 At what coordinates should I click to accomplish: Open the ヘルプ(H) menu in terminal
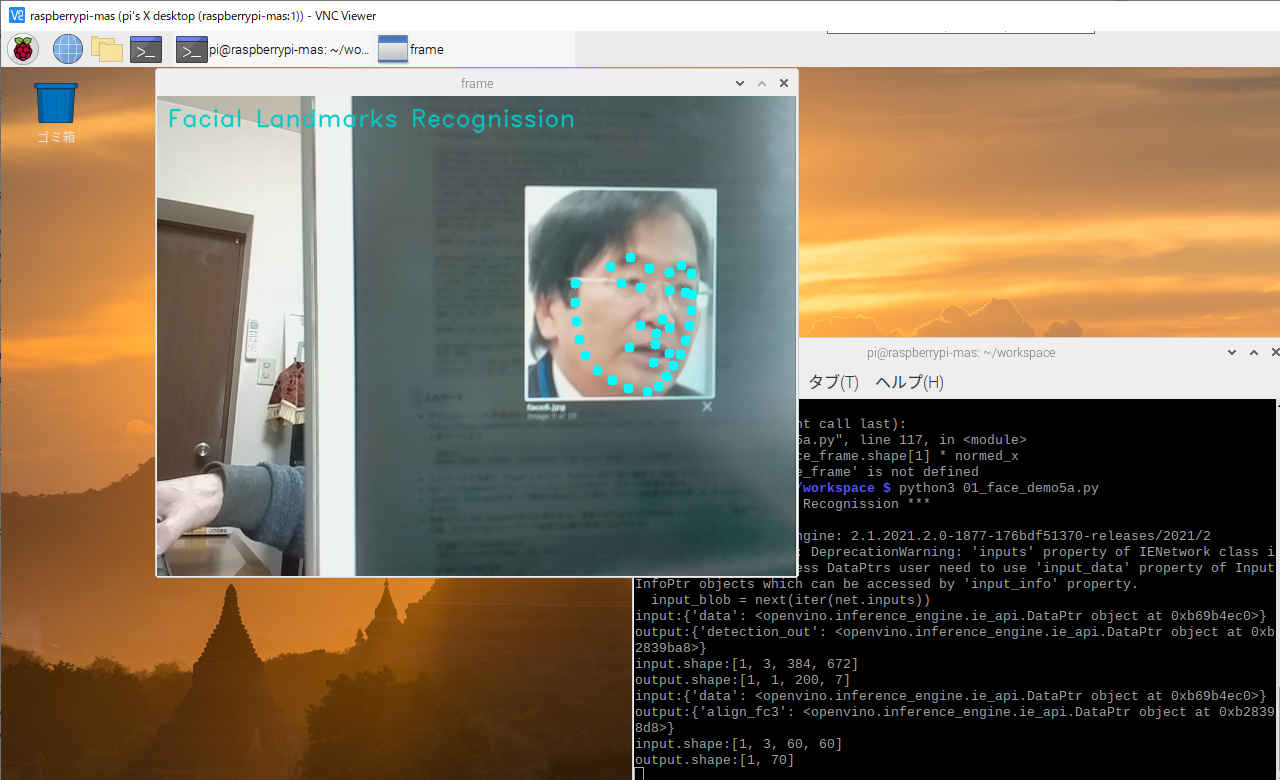pos(909,382)
